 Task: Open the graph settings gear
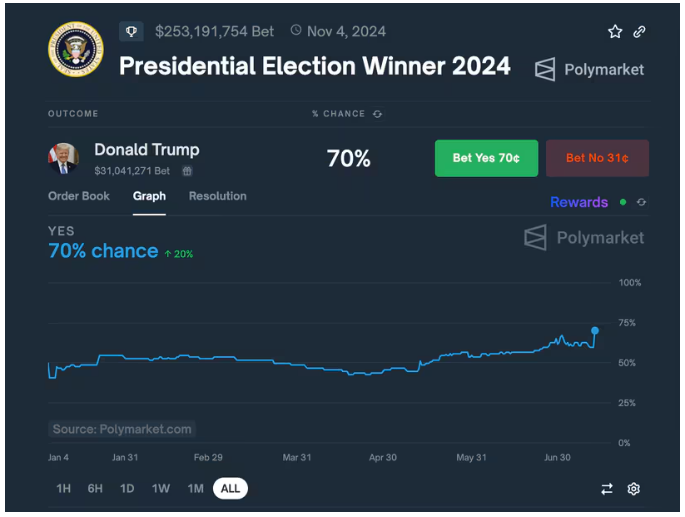(633, 489)
